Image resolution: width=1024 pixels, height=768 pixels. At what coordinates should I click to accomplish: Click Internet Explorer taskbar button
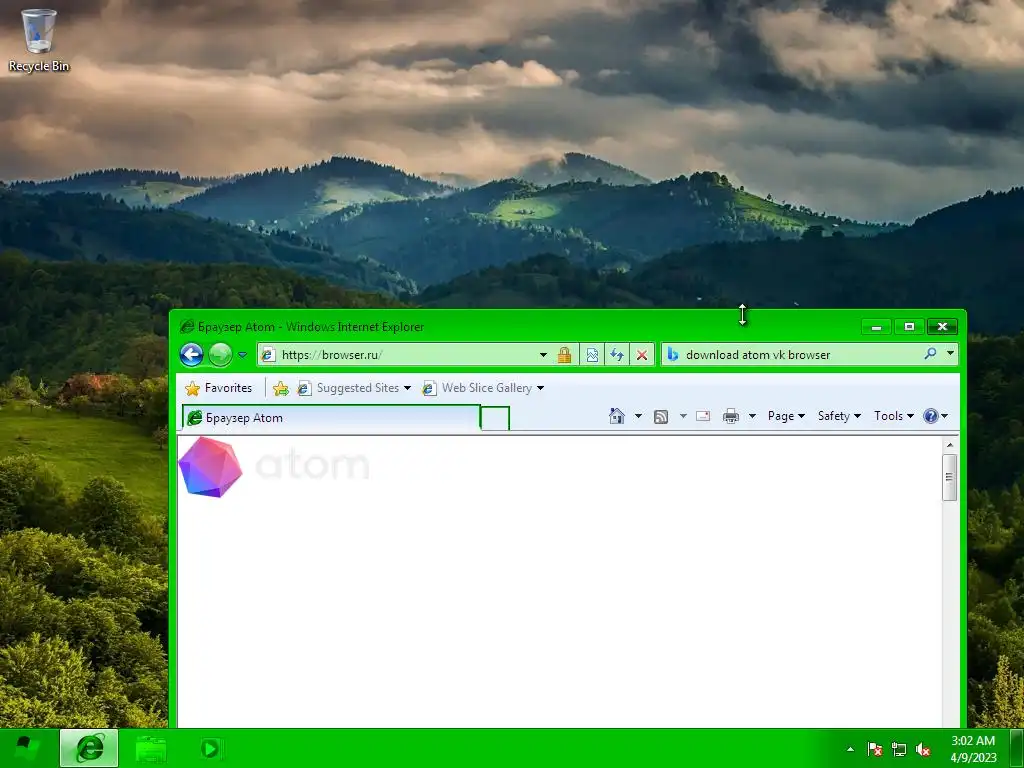click(x=89, y=748)
